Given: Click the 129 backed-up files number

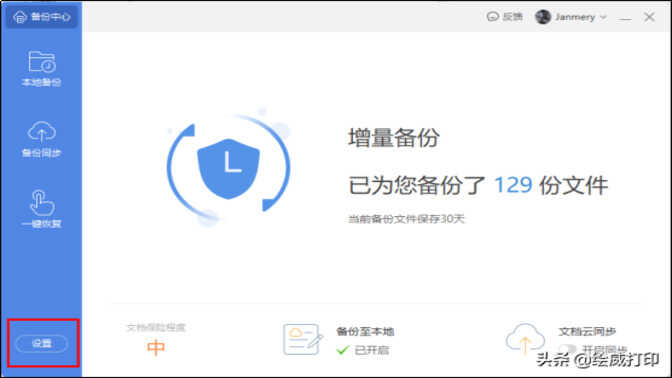Looking at the screenshot, I should coord(513,185).
